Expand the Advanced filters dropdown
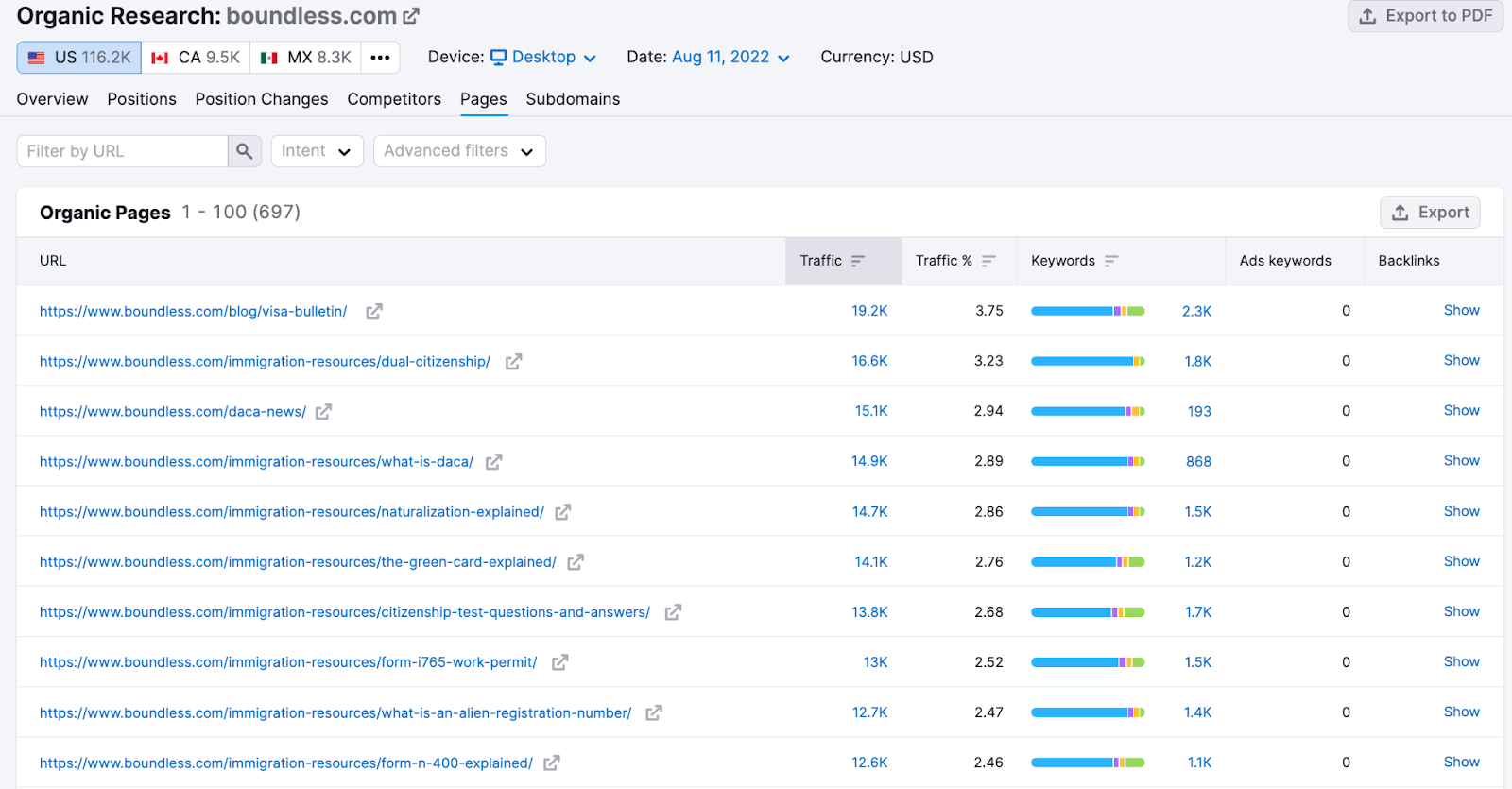This screenshot has height=789, width=1512. point(459,151)
